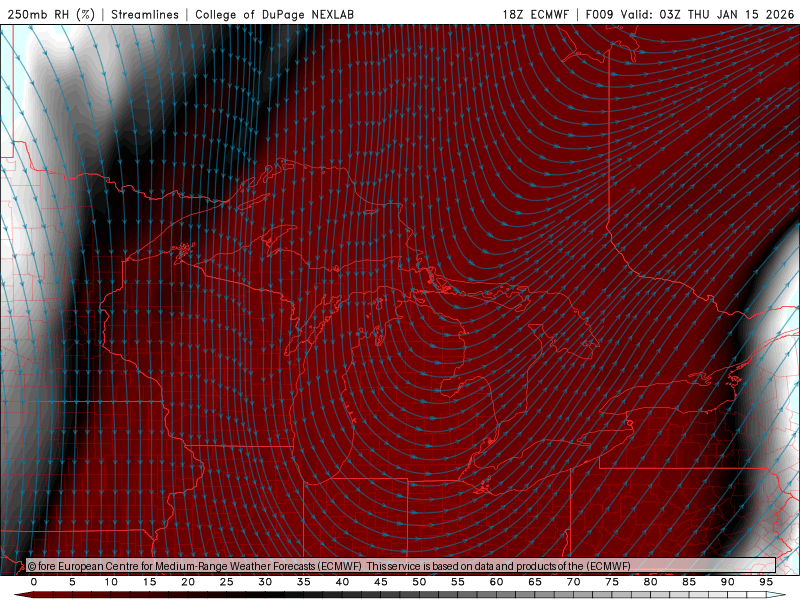Click the '40' value on the color scale

[x=342, y=582]
